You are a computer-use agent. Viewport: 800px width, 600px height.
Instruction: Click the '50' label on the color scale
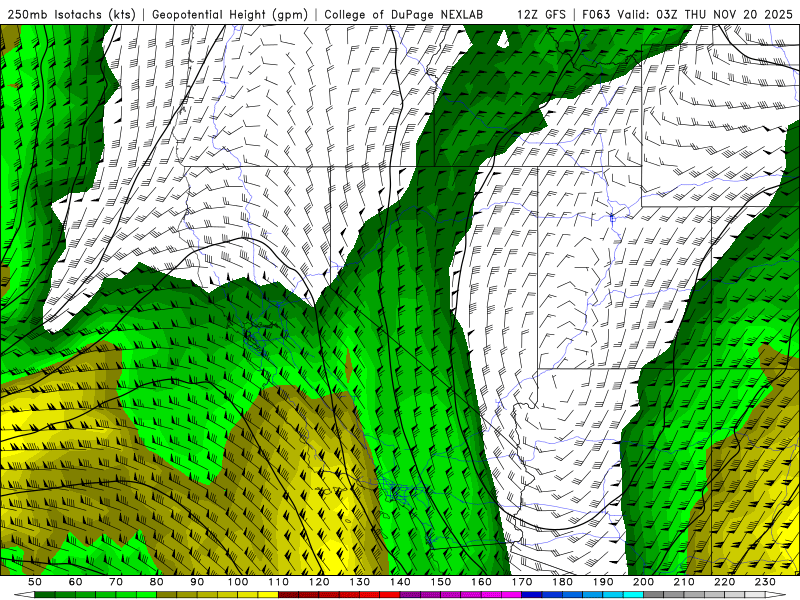tap(35, 582)
